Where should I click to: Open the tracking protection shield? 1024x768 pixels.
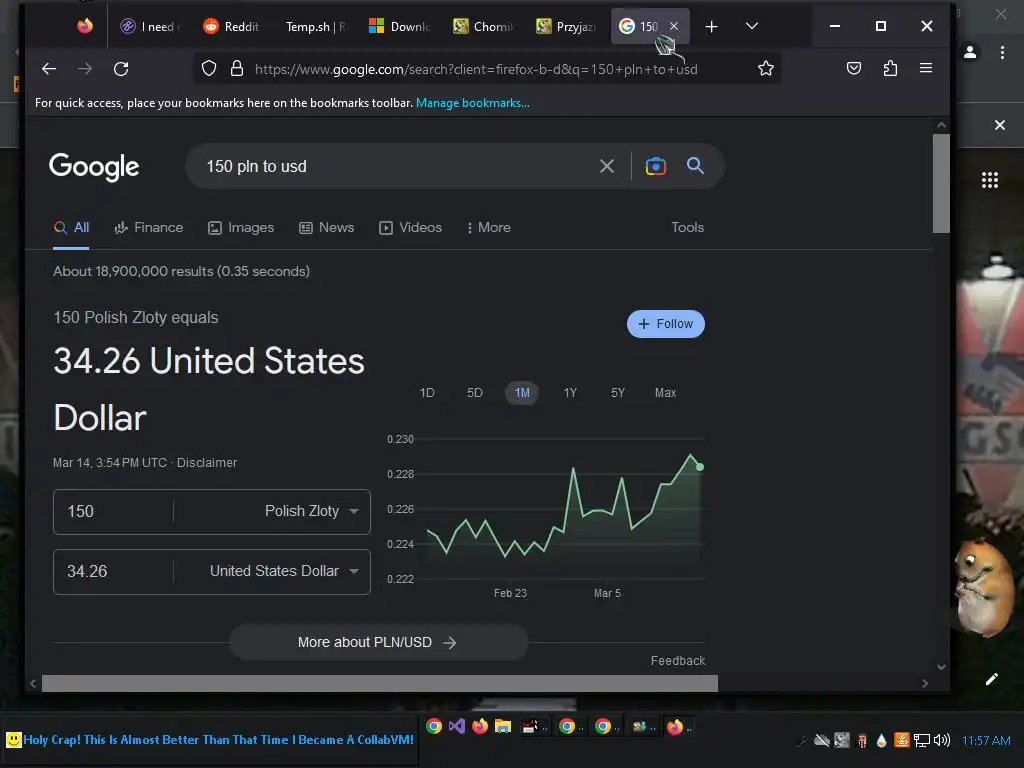click(x=209, y=69)
